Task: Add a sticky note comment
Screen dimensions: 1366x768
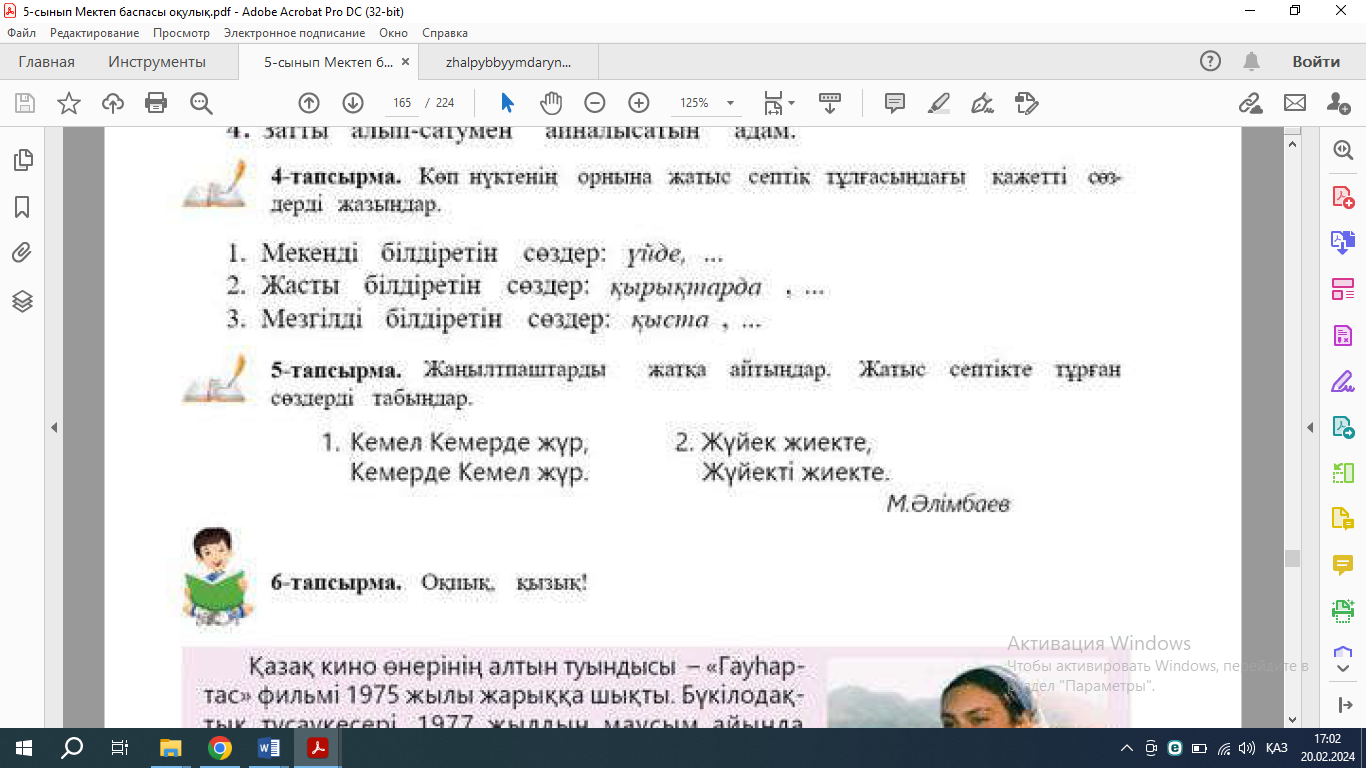Action: [894, 103]
